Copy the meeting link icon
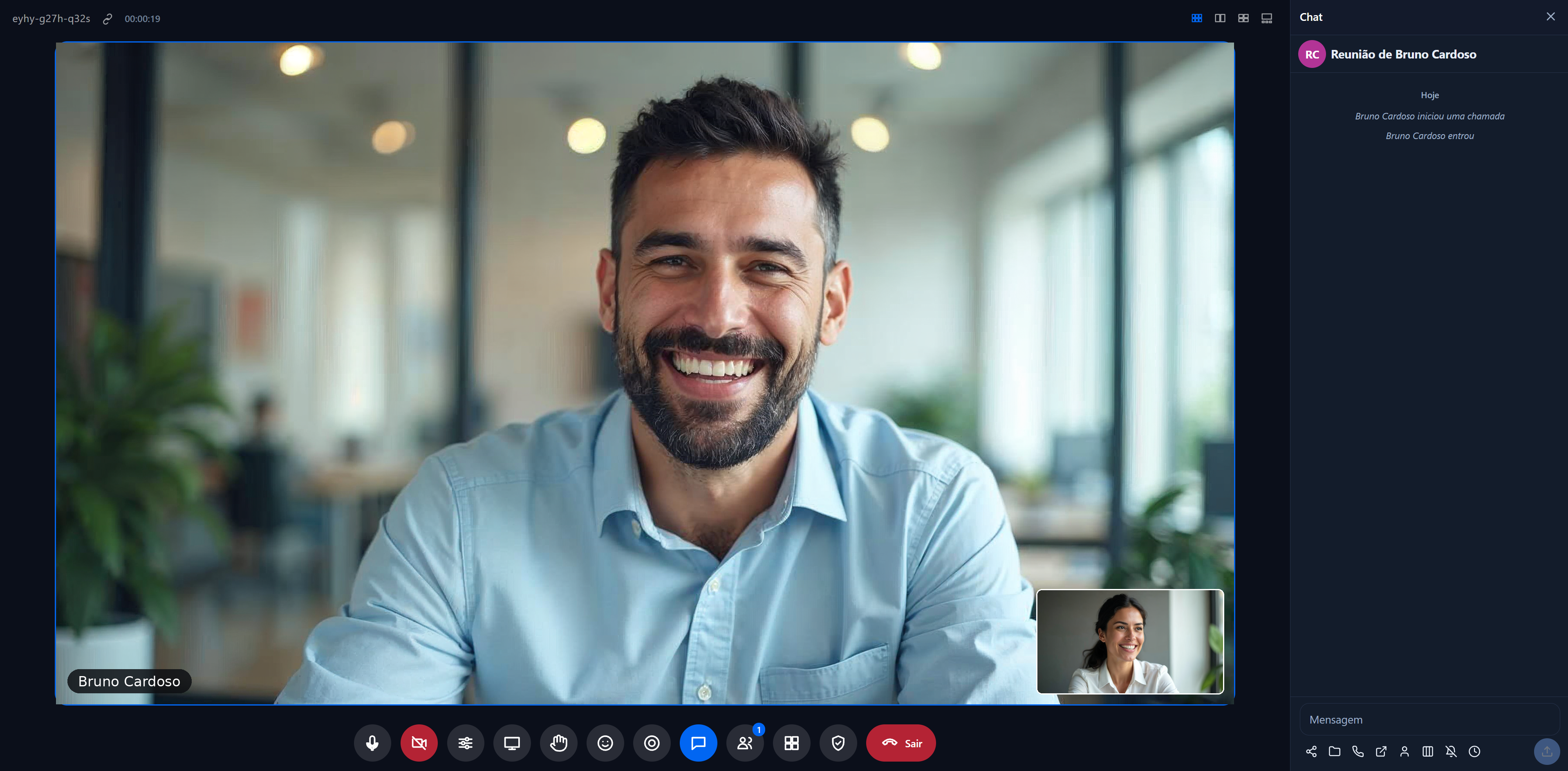 click(107, 19)
